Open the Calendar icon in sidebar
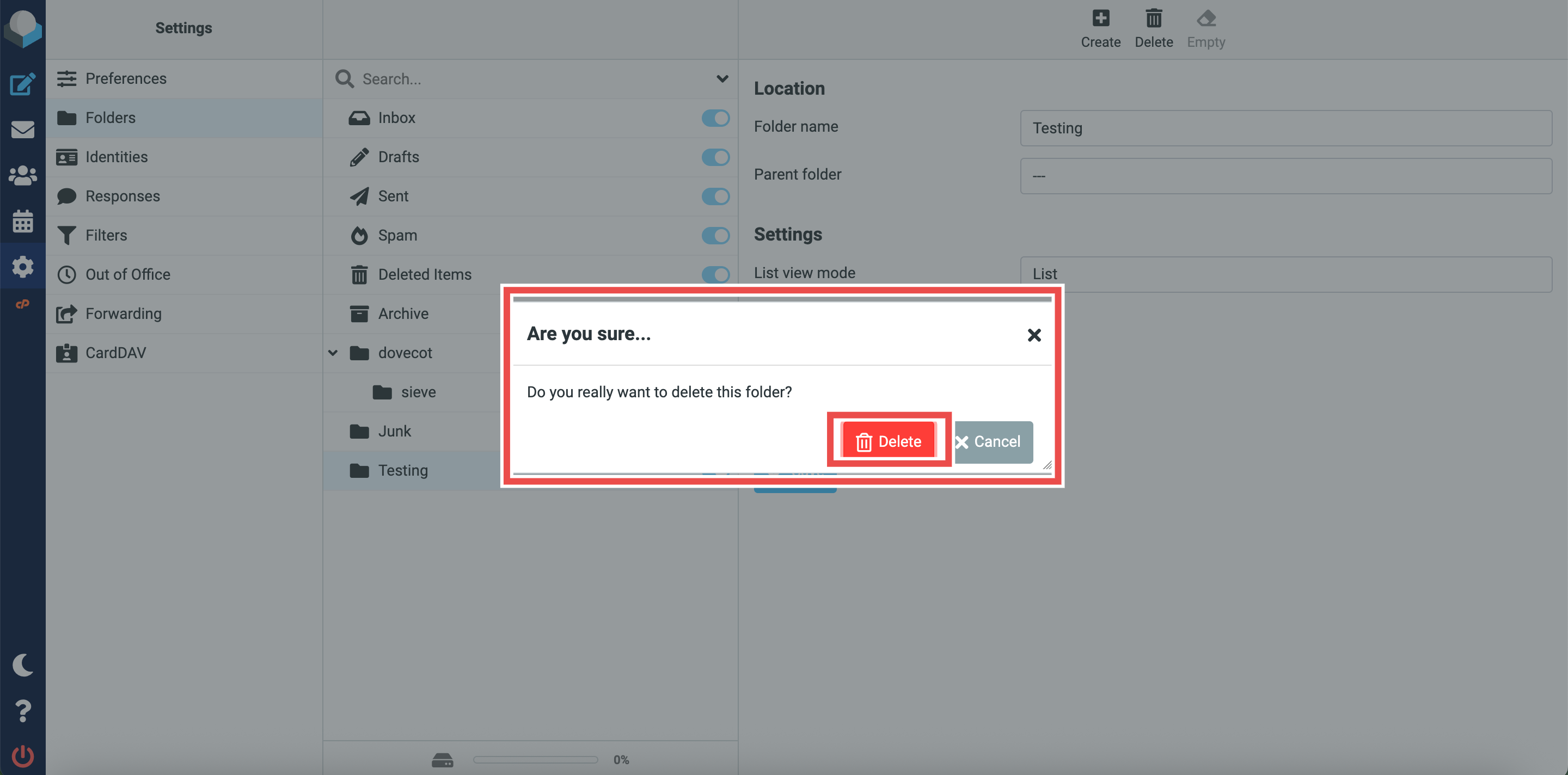1568x775 pixels. [22, 222]
